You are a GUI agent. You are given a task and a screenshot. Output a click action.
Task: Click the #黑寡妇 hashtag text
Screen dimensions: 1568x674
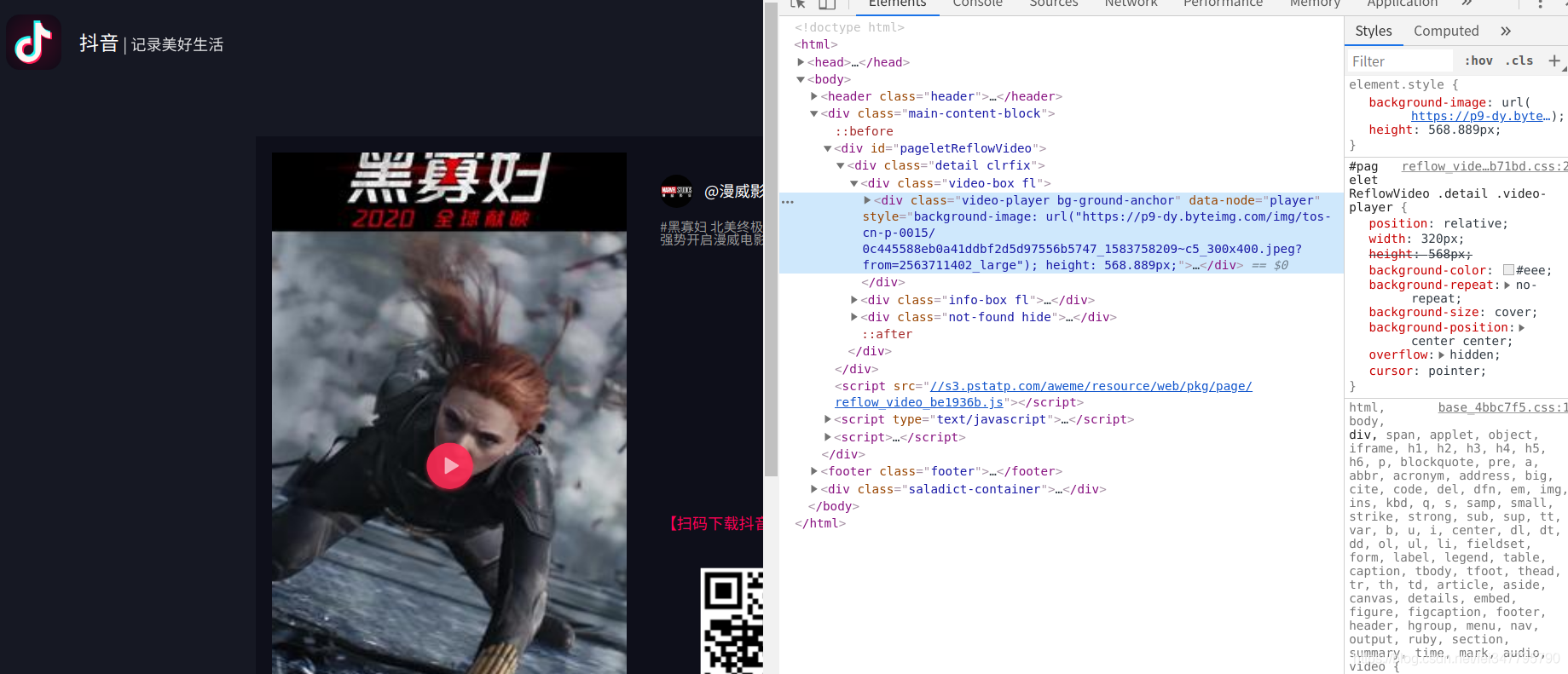point(684,227)
